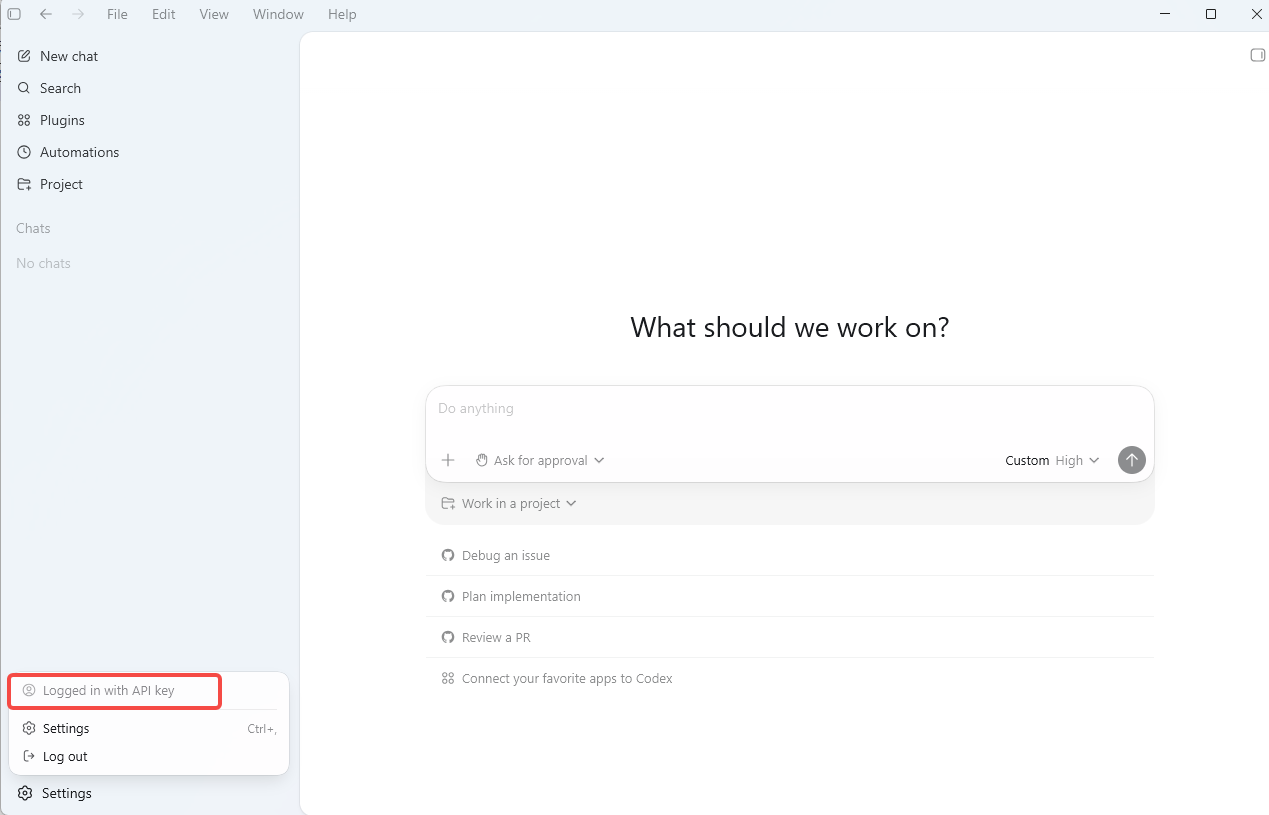Open the Window menu

[x=278, y=14]
